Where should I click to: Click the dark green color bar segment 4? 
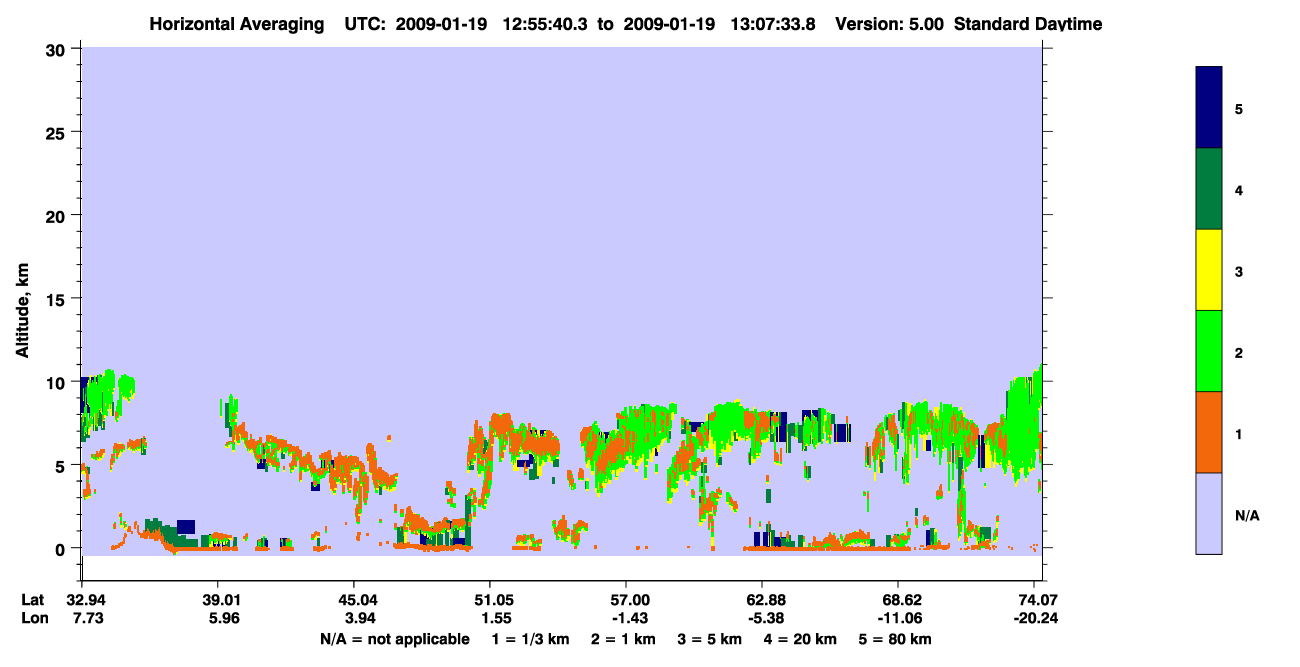pyautogui.click(x=1209, y=189)
